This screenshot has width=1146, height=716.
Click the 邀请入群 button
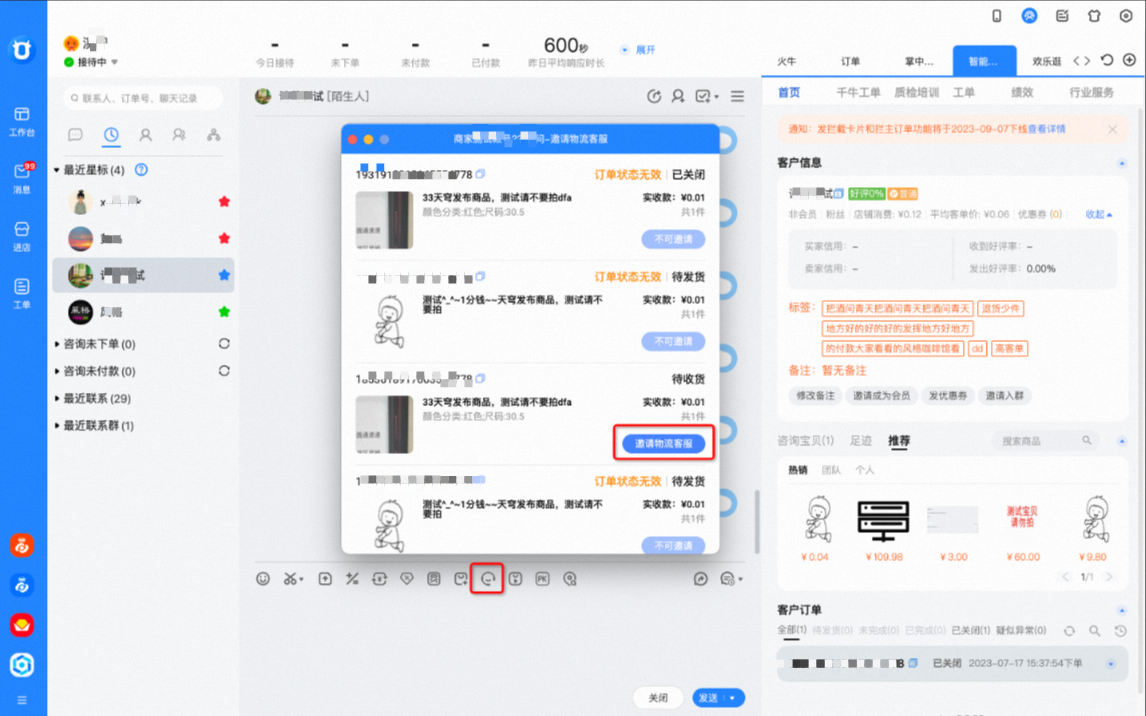pyautogui.click(x=1004, y=395)
